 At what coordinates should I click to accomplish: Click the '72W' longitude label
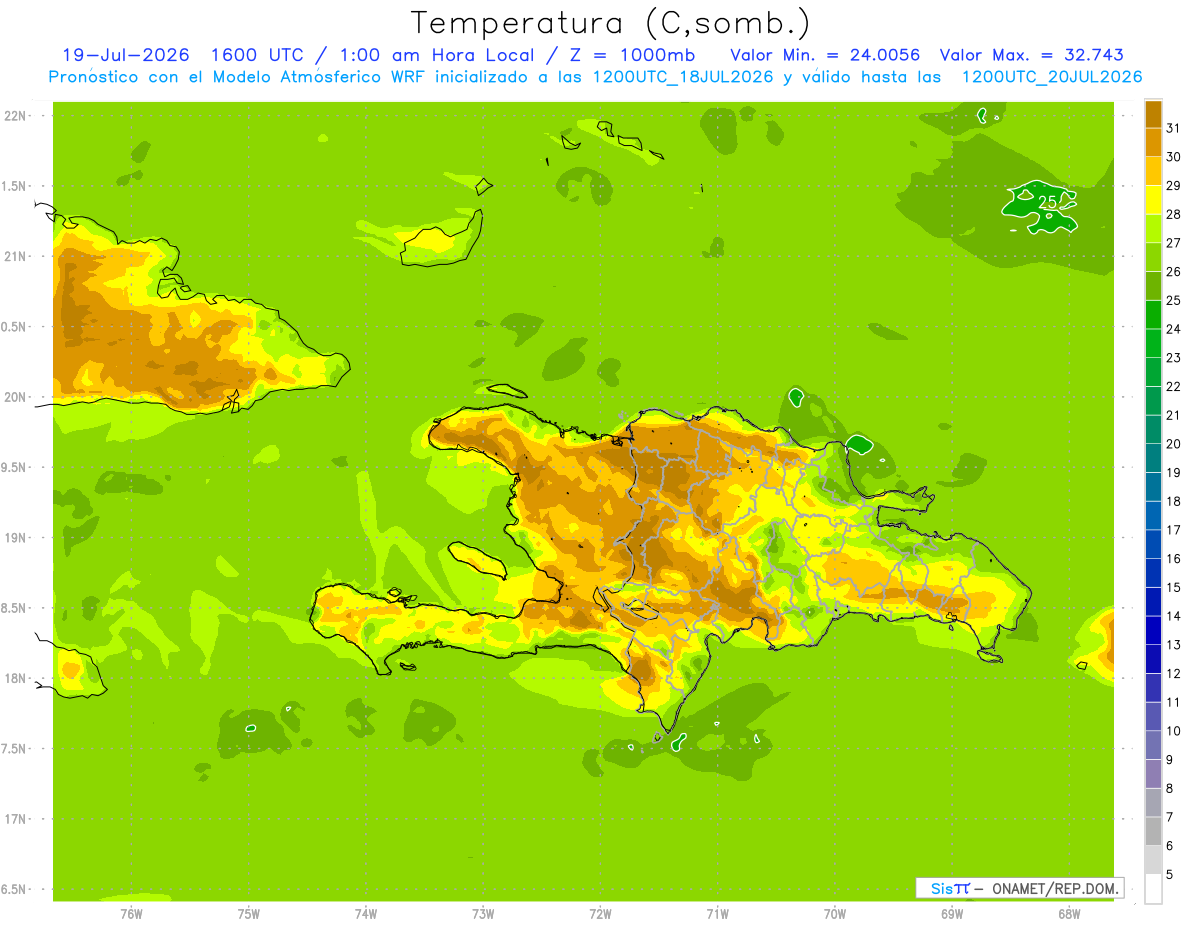point(600,914)
